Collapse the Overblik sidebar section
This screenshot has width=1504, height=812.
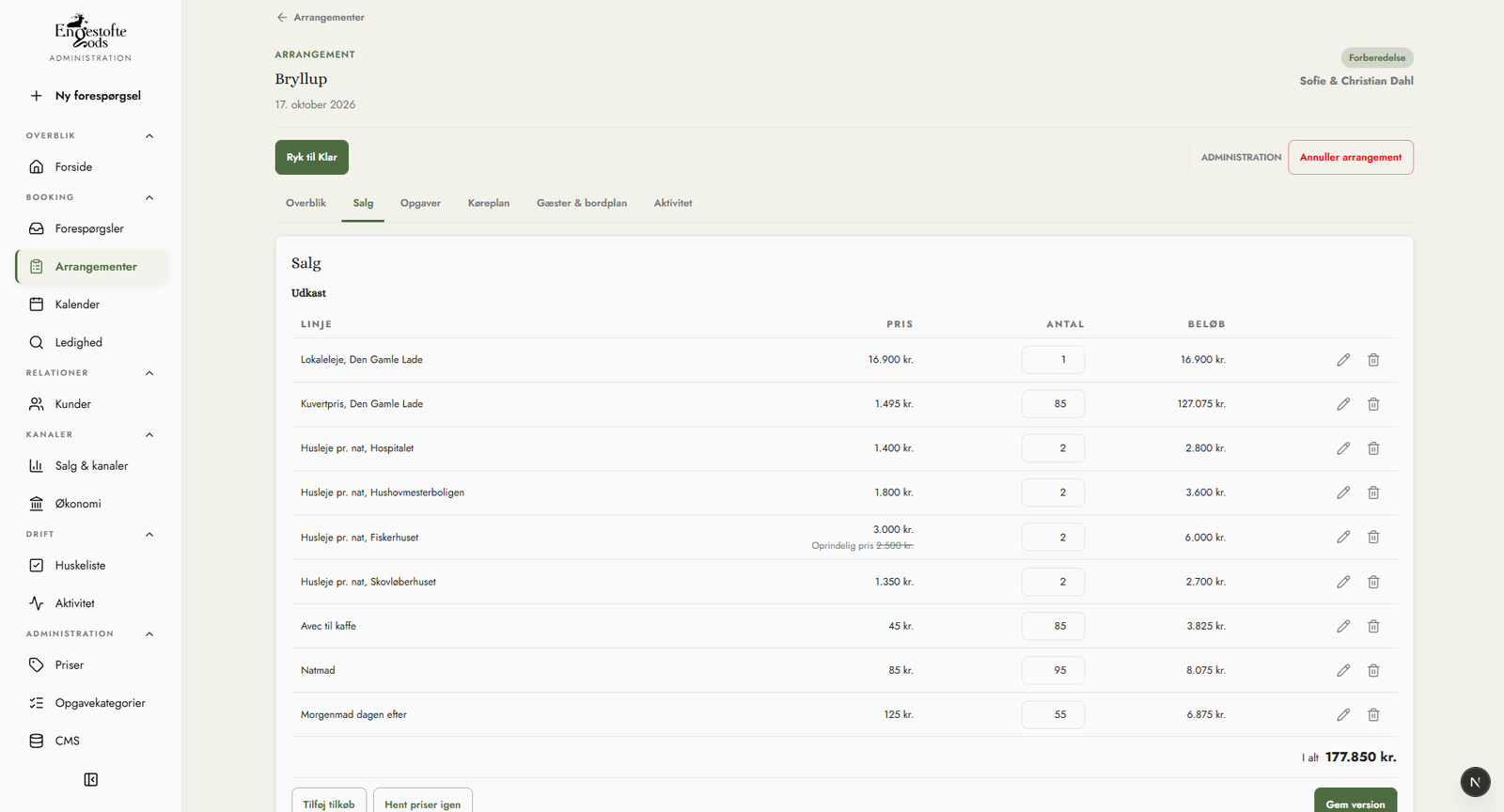(149, 136)
